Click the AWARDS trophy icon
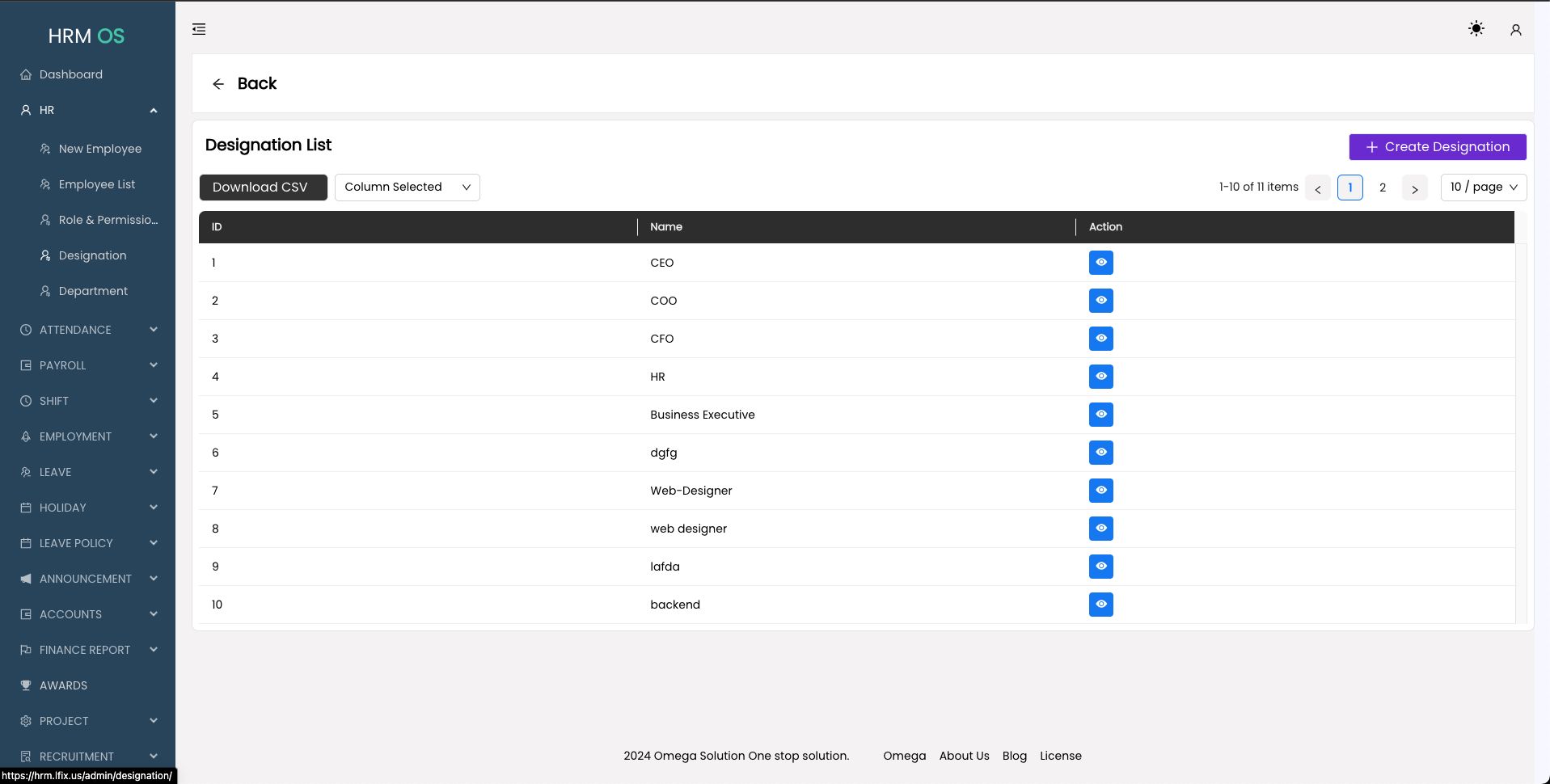Screen dimensions: 1550x784 [x=26, y=685]
